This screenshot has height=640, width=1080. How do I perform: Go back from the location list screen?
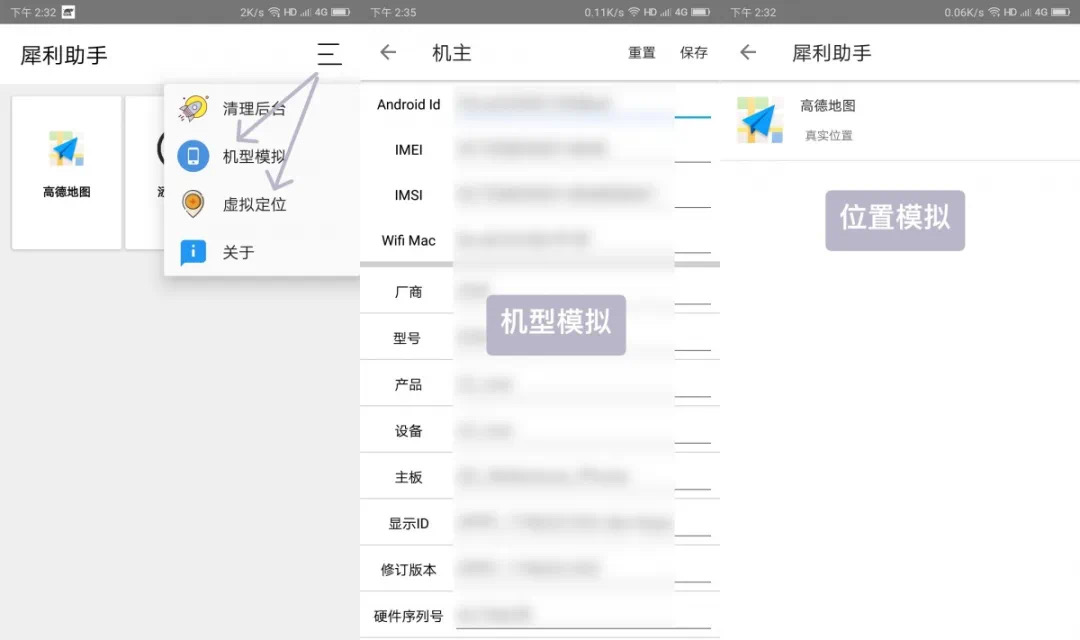748,53
